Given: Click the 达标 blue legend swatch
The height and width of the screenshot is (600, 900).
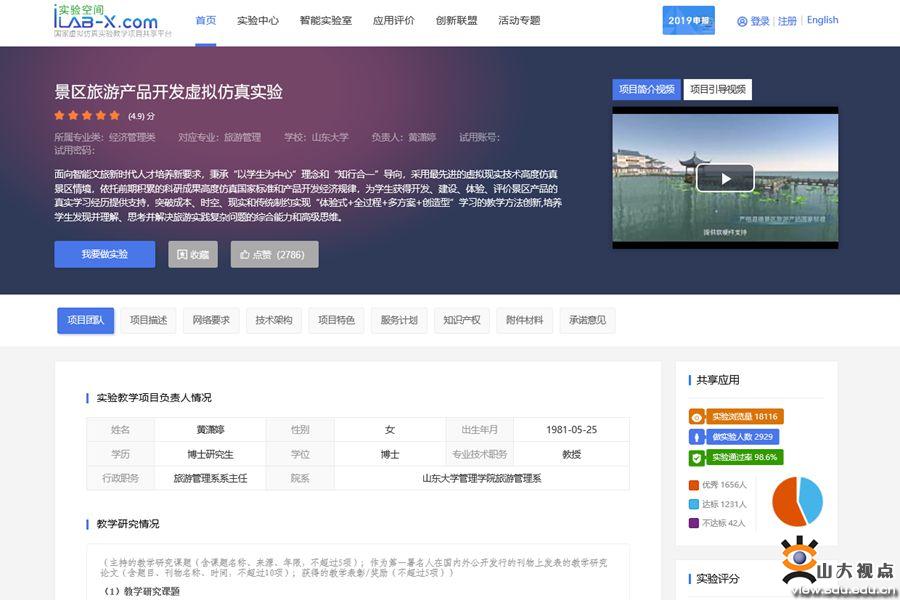Looking at the screenshot, I should (694, 504).
